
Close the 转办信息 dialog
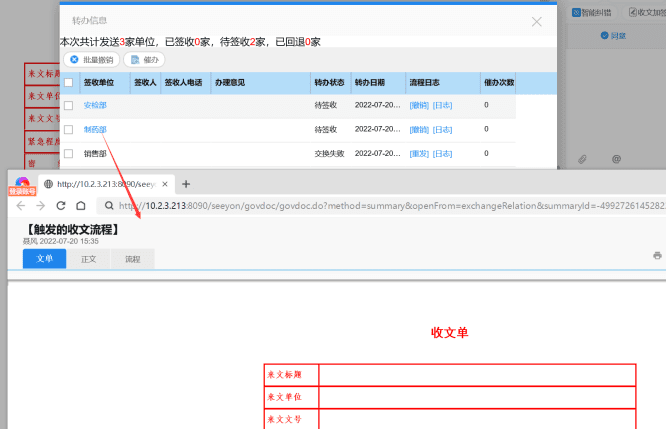(x=536, y=22)
